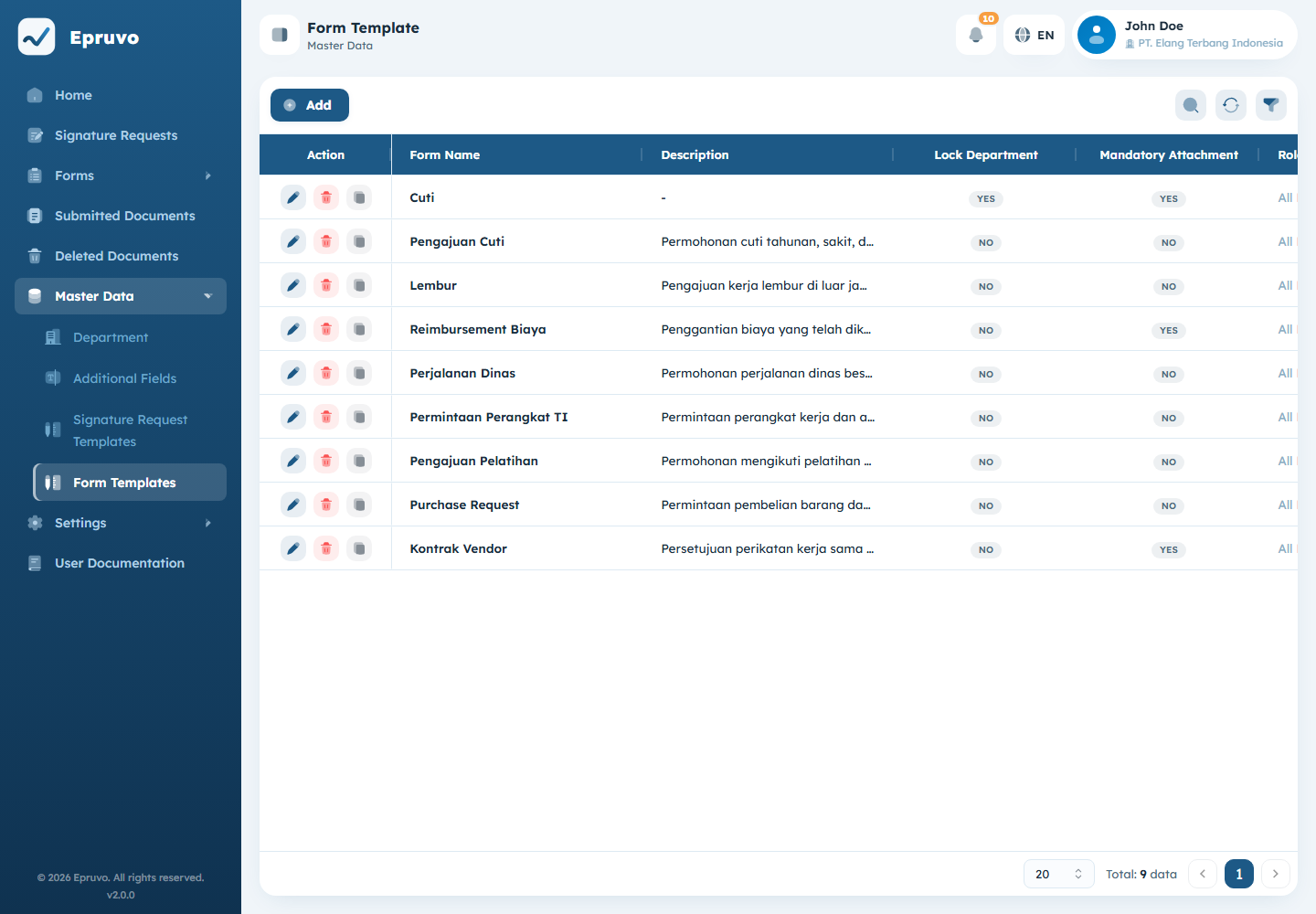The width and height of the screenshot is (1316, 914).
Task: Delete the Kontrak Vendor template
Action: pyautogui.click(x=326, y=548)
